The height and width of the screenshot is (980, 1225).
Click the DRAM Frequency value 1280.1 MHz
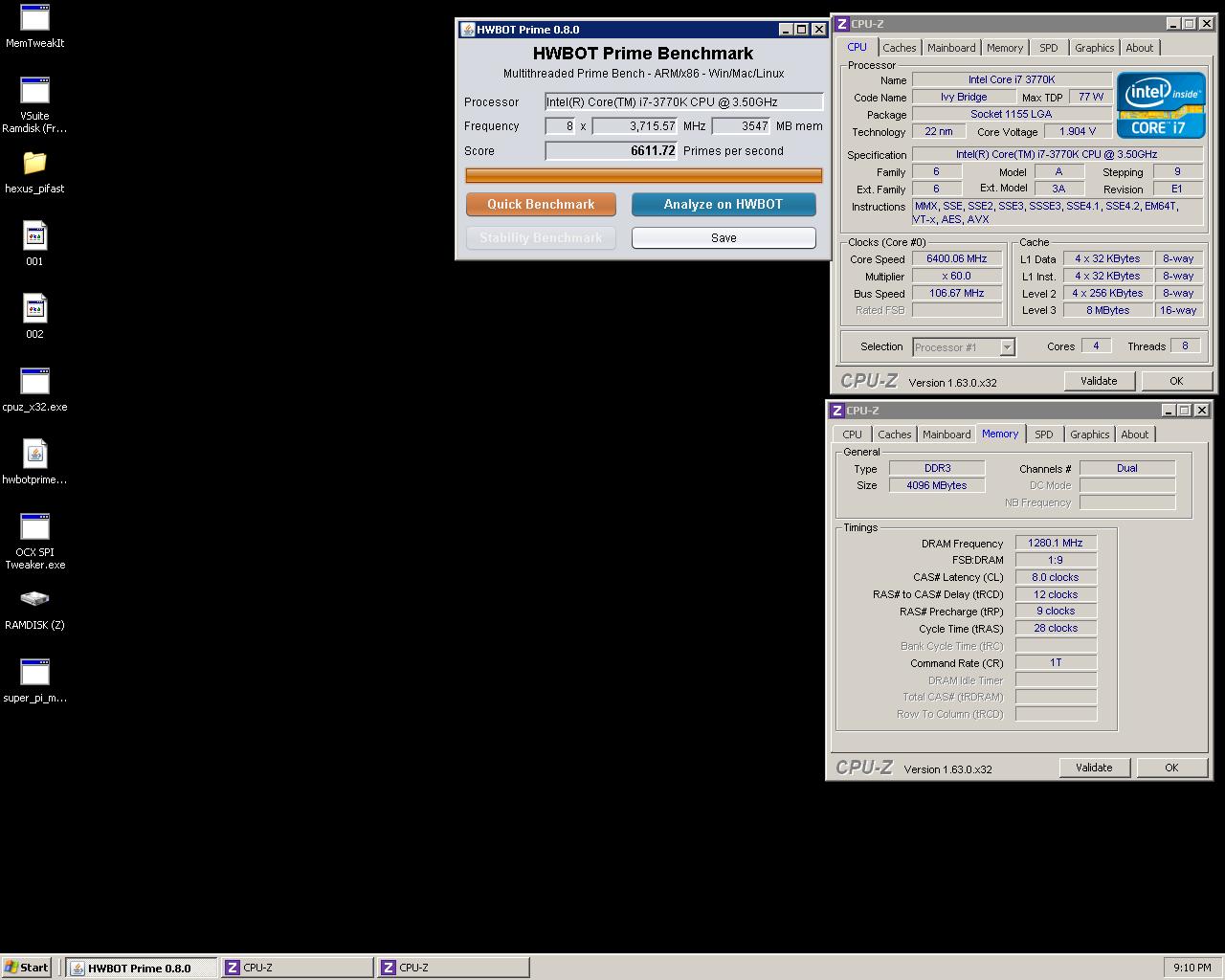tap(1056, 543)
